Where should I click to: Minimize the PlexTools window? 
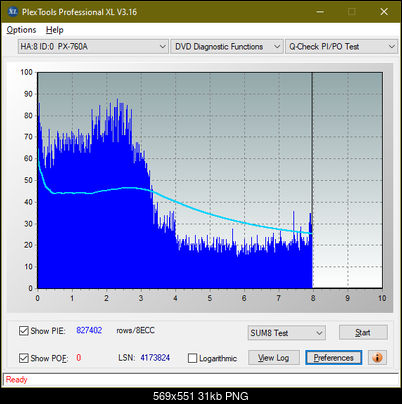320,12
